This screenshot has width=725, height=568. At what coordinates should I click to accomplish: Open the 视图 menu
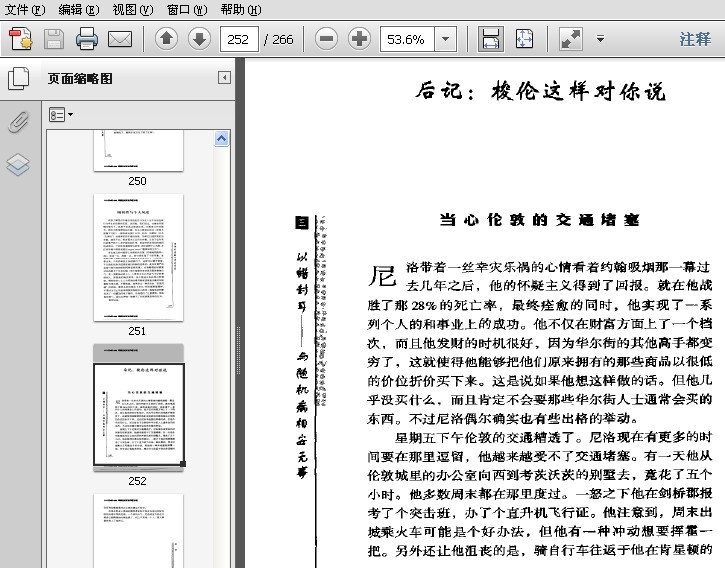coord(132,9)
